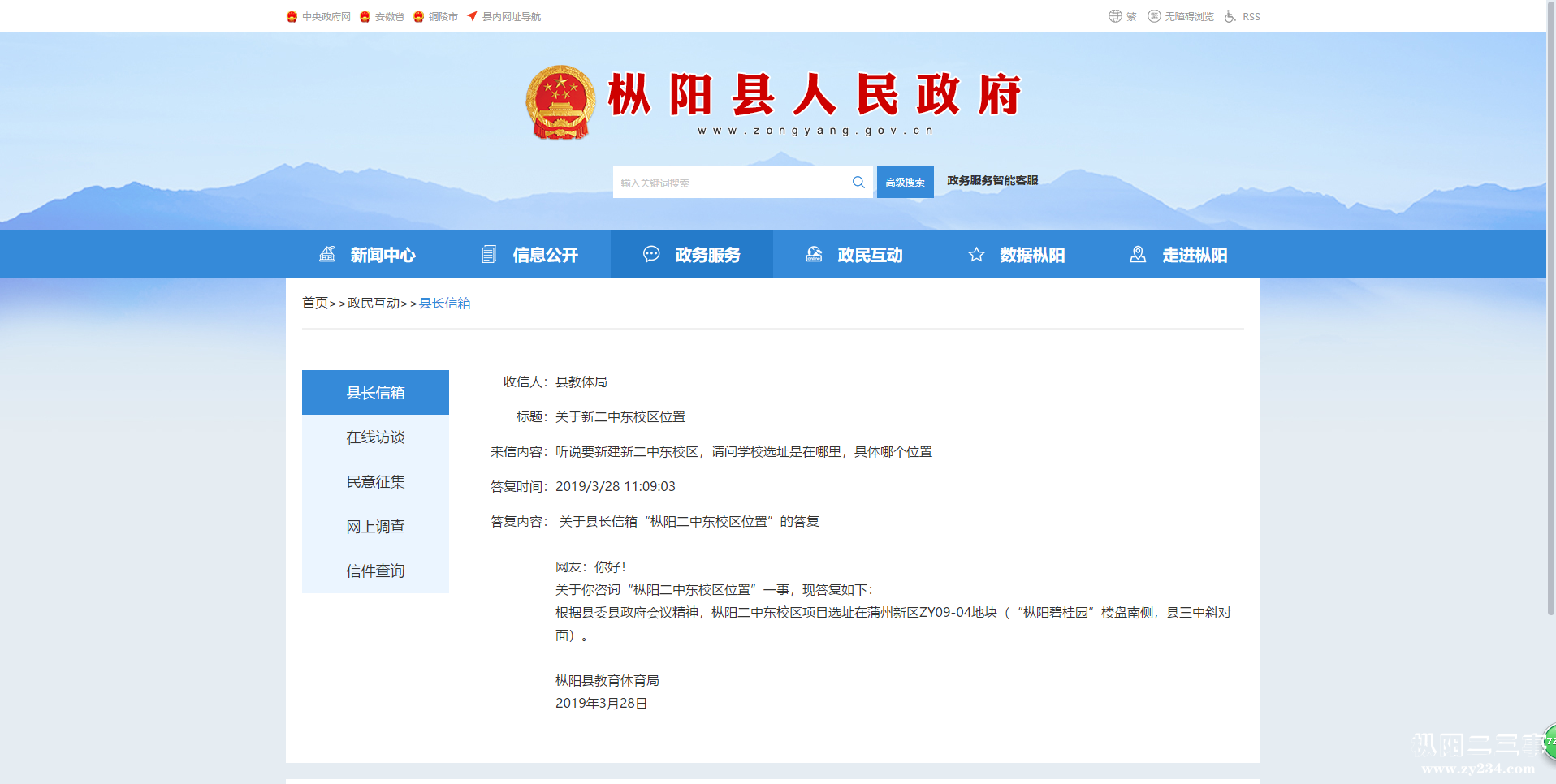Enable 无障碍浏览 accessibility mode

pyautogui.click(x=1189, y=16)
